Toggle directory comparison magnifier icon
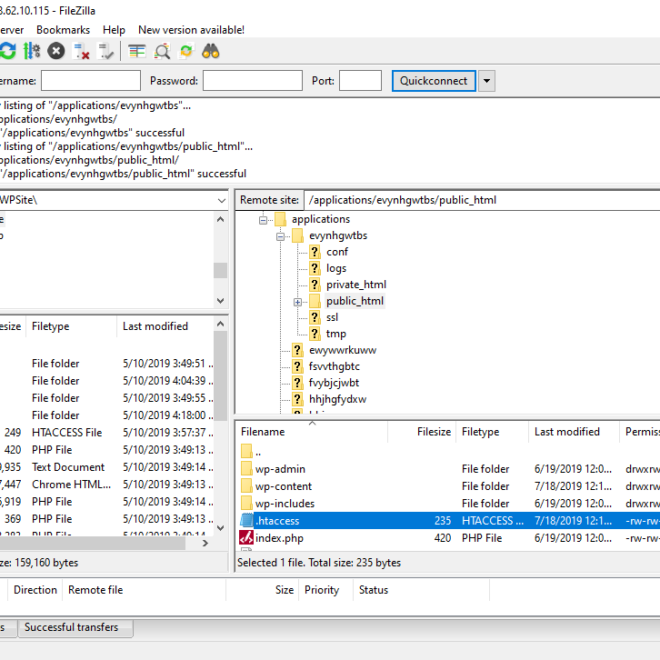The image size is (660, 660). (162, 51)
